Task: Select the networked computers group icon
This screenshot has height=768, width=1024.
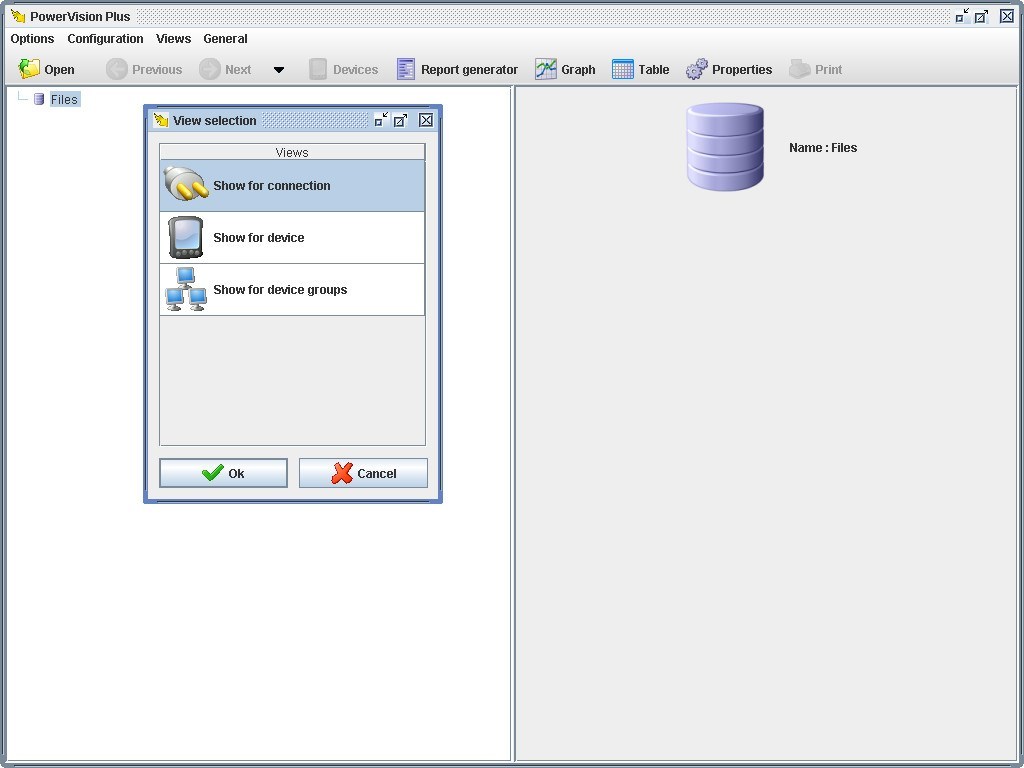Action: pos(186,289)
